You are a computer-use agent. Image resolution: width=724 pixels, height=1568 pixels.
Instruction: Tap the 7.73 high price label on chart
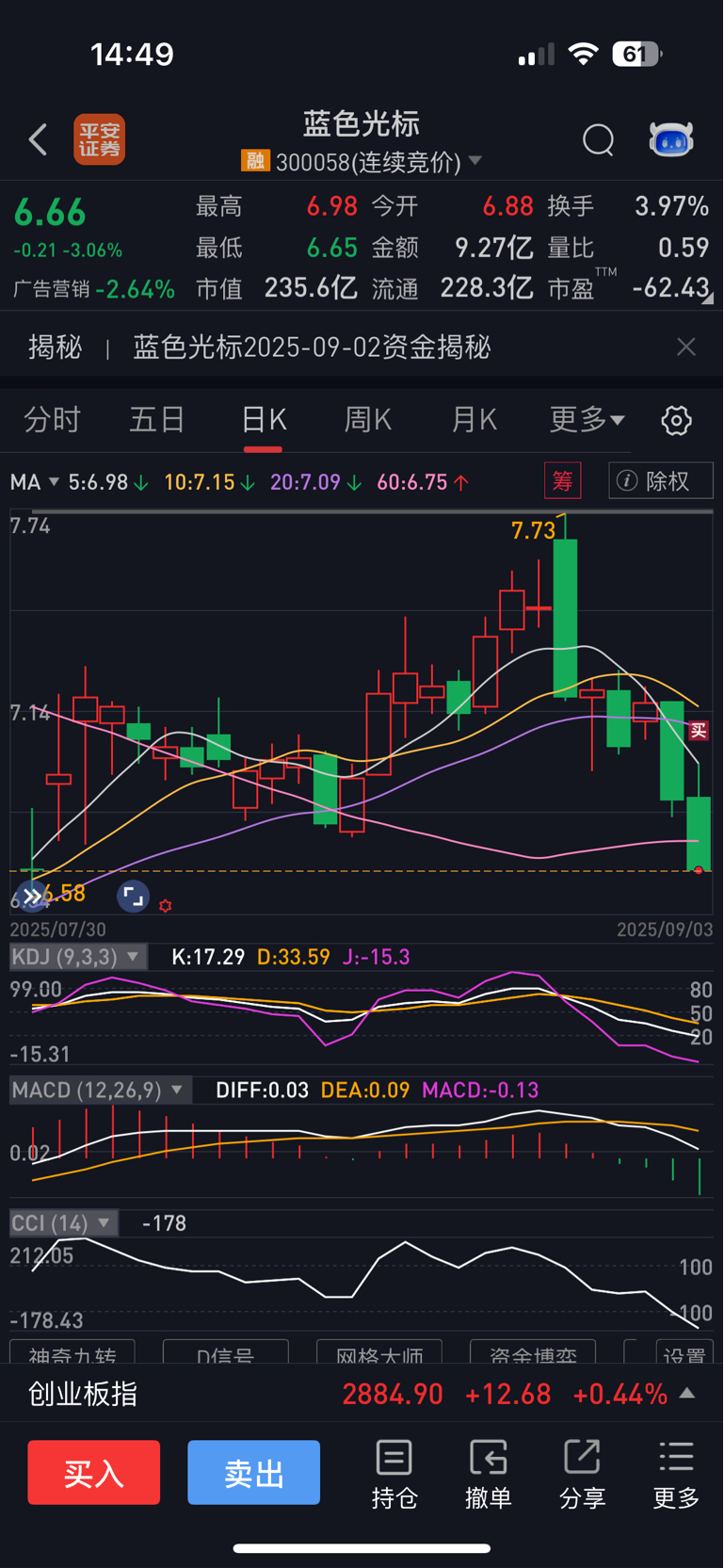coord(534,530)
